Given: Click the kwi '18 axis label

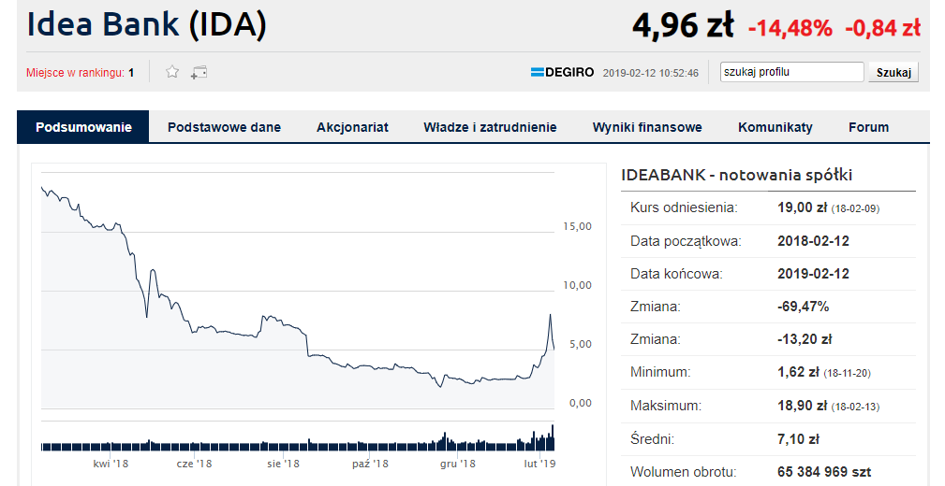Looking at the screenshot, I should [112, 464].
